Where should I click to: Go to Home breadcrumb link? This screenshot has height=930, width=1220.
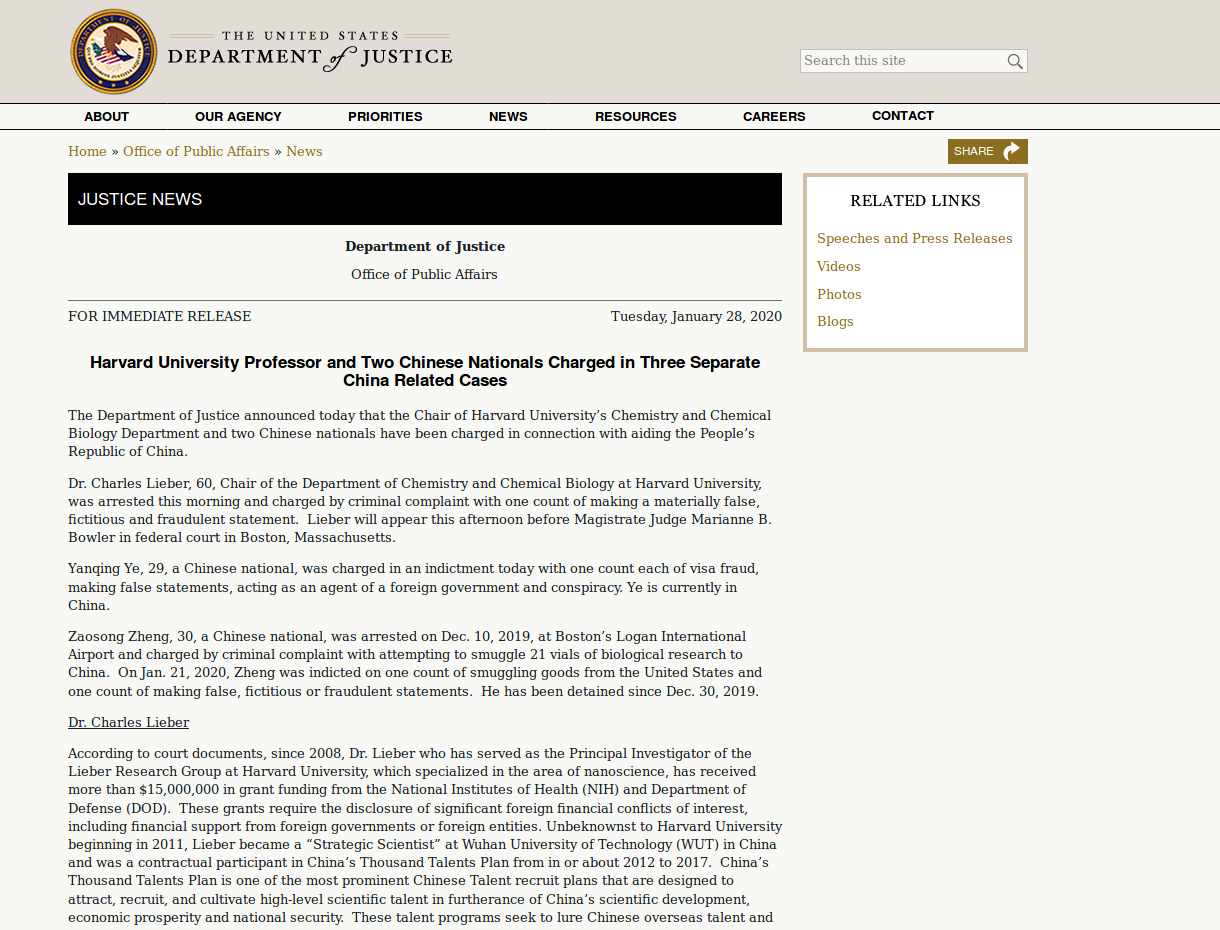pos(87,151)
